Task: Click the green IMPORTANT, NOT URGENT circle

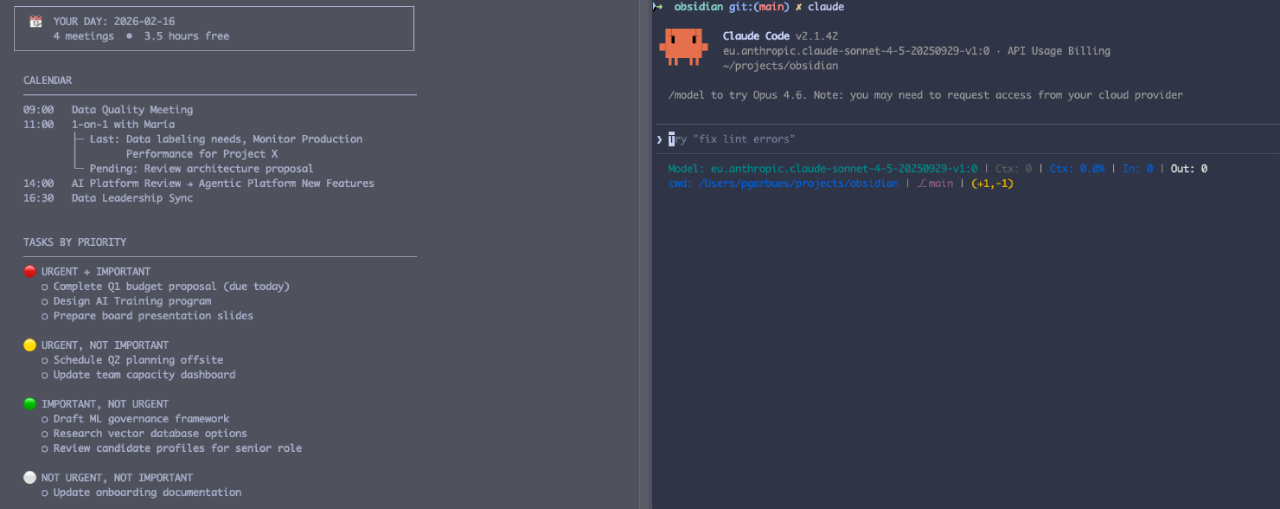Action: (x=30, y=404)
